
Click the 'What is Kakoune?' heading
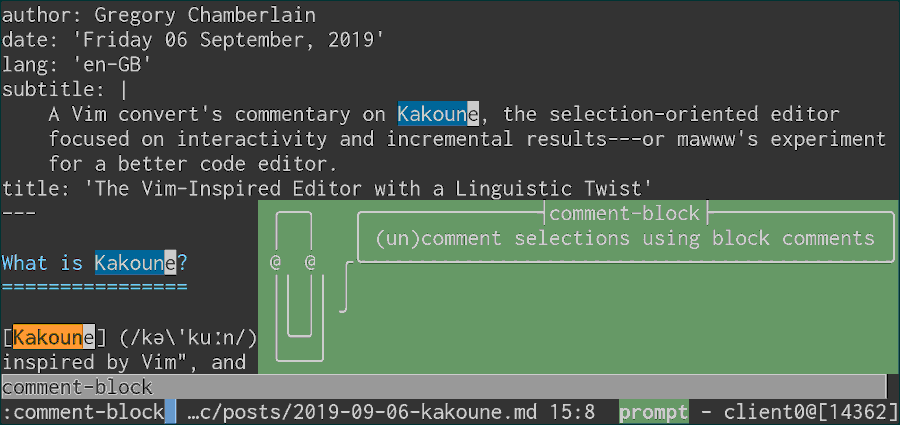coord(95,264)
